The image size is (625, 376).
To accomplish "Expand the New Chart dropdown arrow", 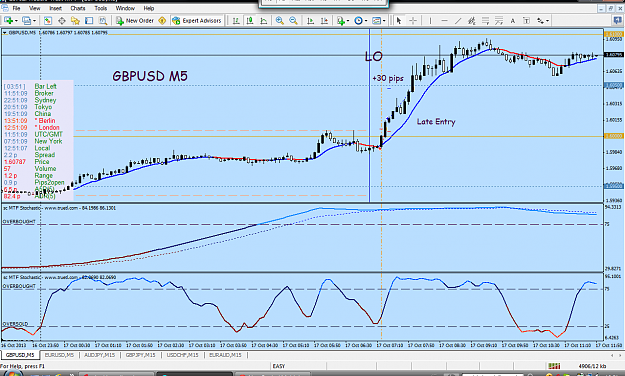I will [16, 21].
